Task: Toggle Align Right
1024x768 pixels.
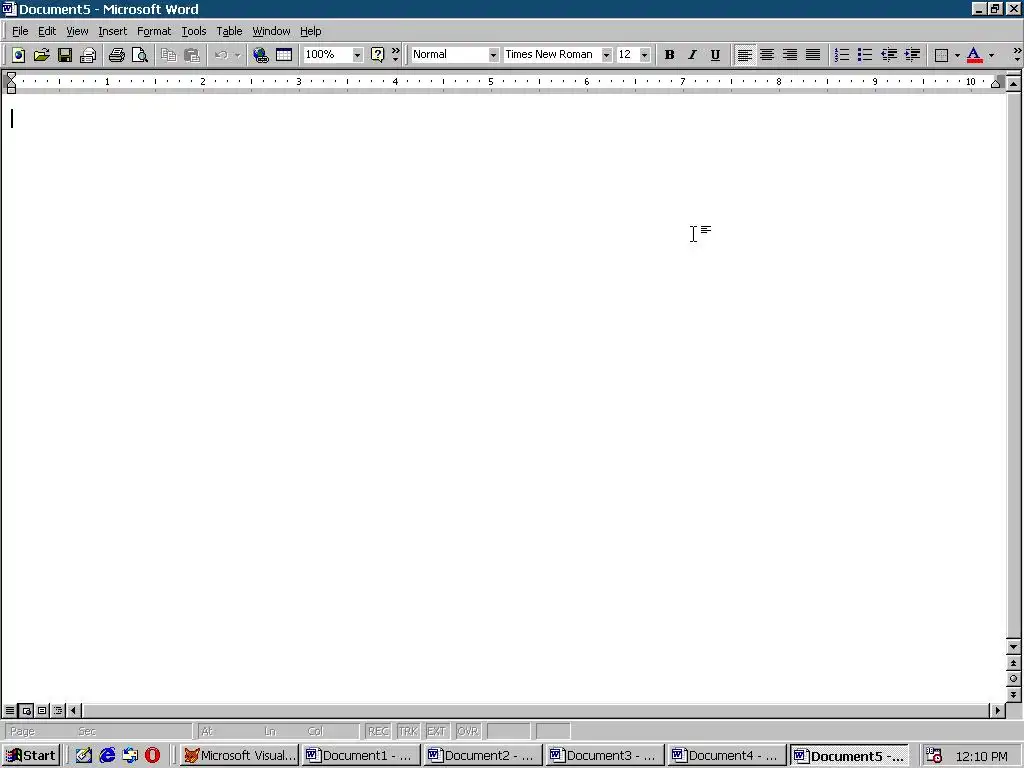Action: (790, 55)
